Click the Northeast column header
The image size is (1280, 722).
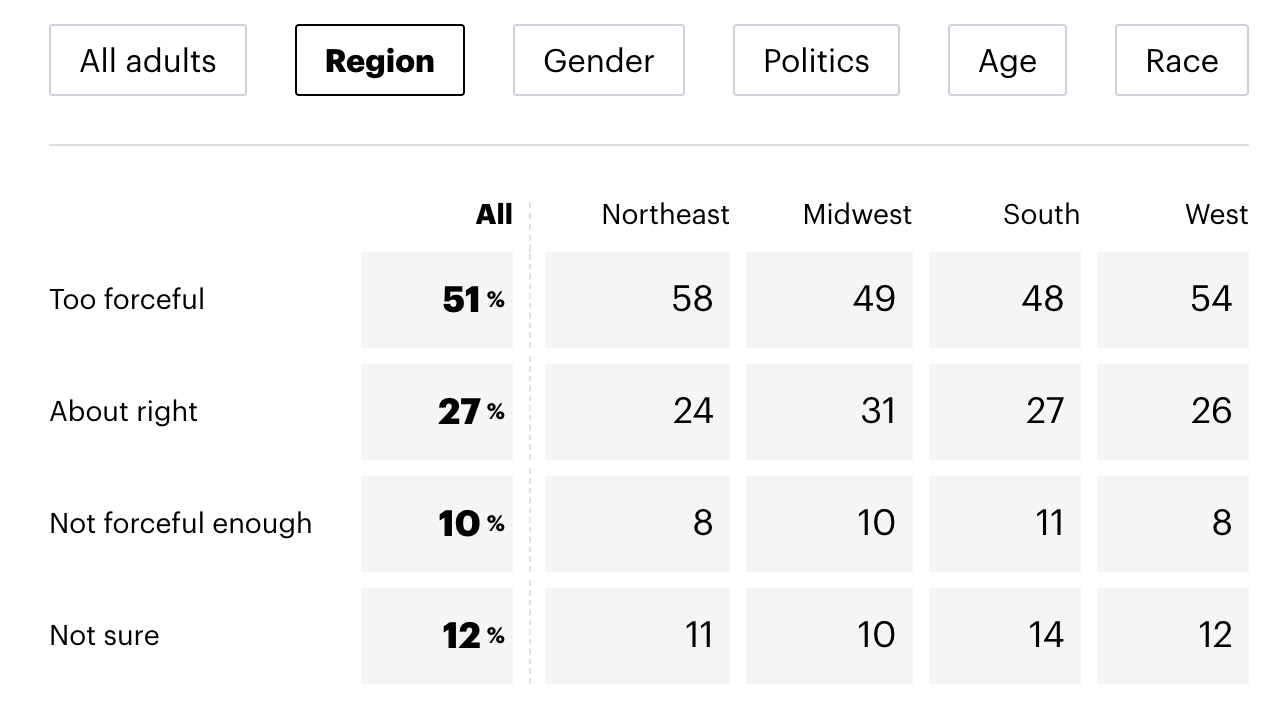coord(665,215)
